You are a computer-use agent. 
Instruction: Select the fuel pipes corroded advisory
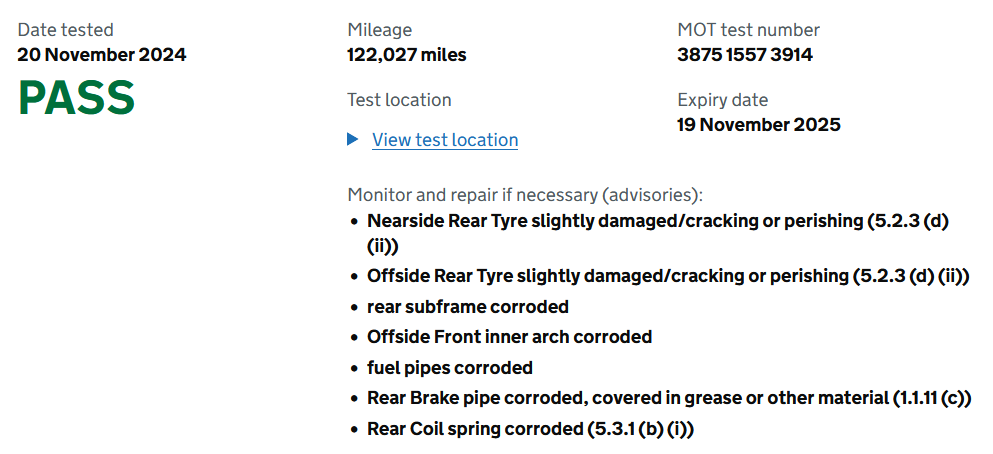(450, 368)
